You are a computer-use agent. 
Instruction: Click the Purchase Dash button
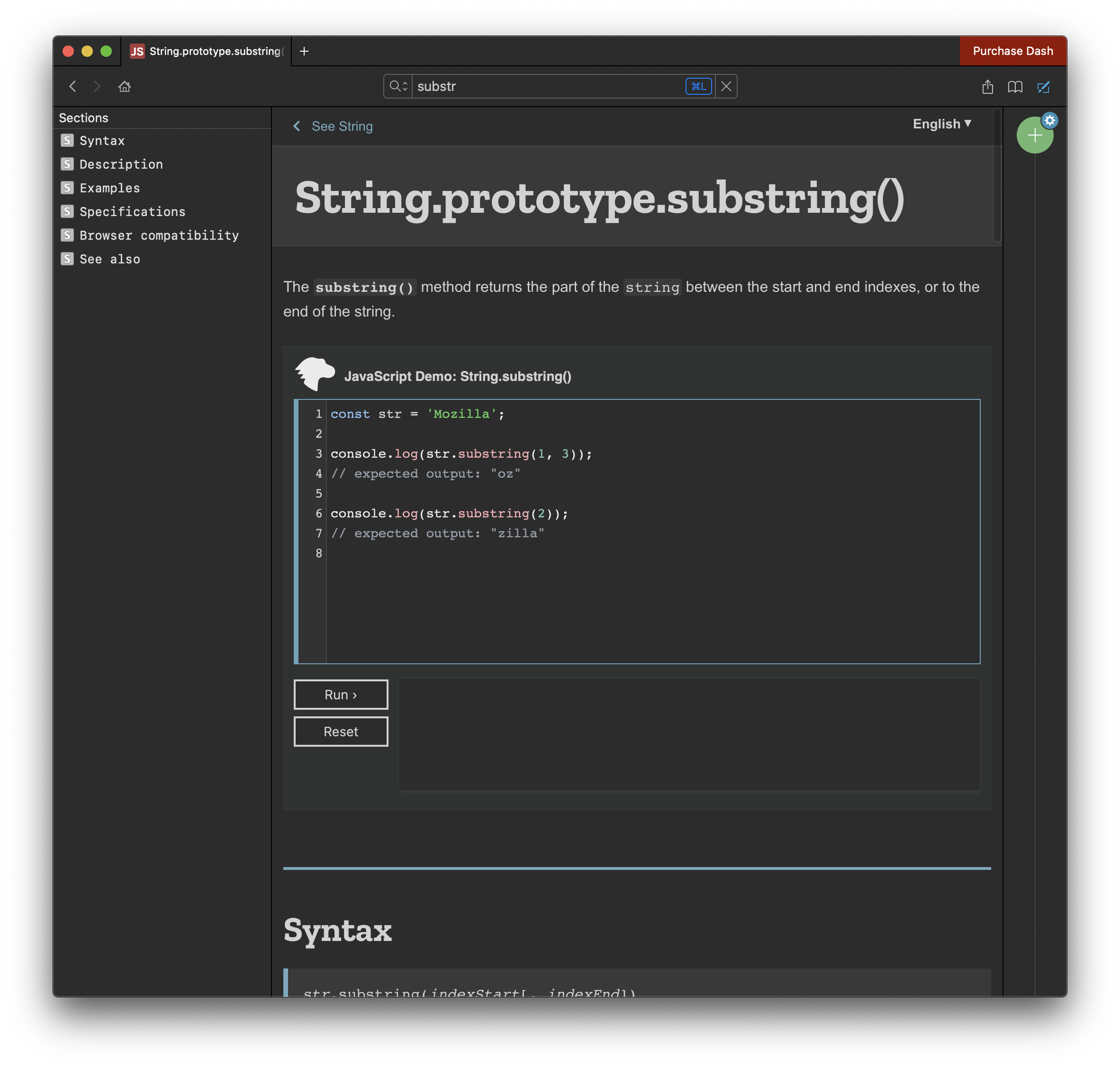1012,51
